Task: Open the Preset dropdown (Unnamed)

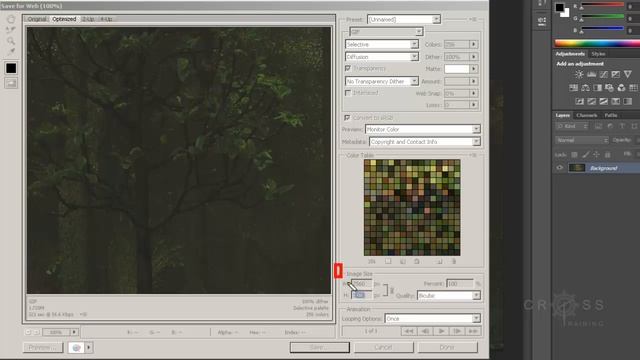Action: coord(404,19)
